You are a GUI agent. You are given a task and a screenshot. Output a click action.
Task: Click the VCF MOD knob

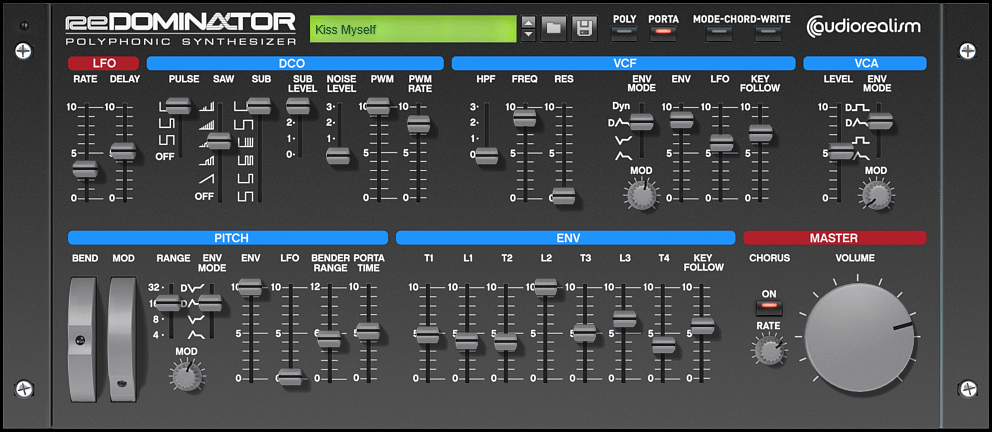642,195
